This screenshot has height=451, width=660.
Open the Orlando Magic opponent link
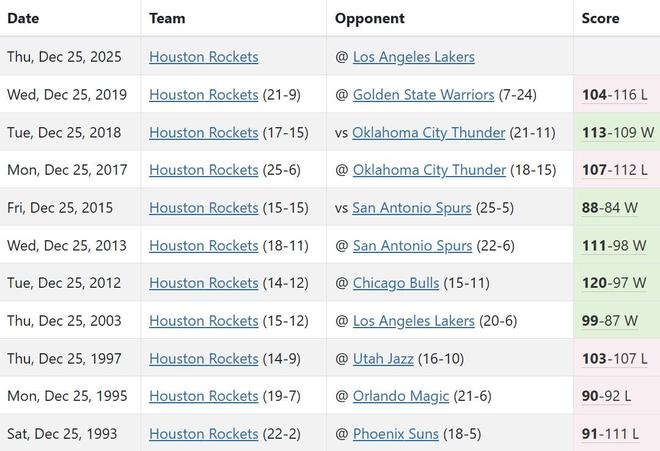(x=401, y=396)
